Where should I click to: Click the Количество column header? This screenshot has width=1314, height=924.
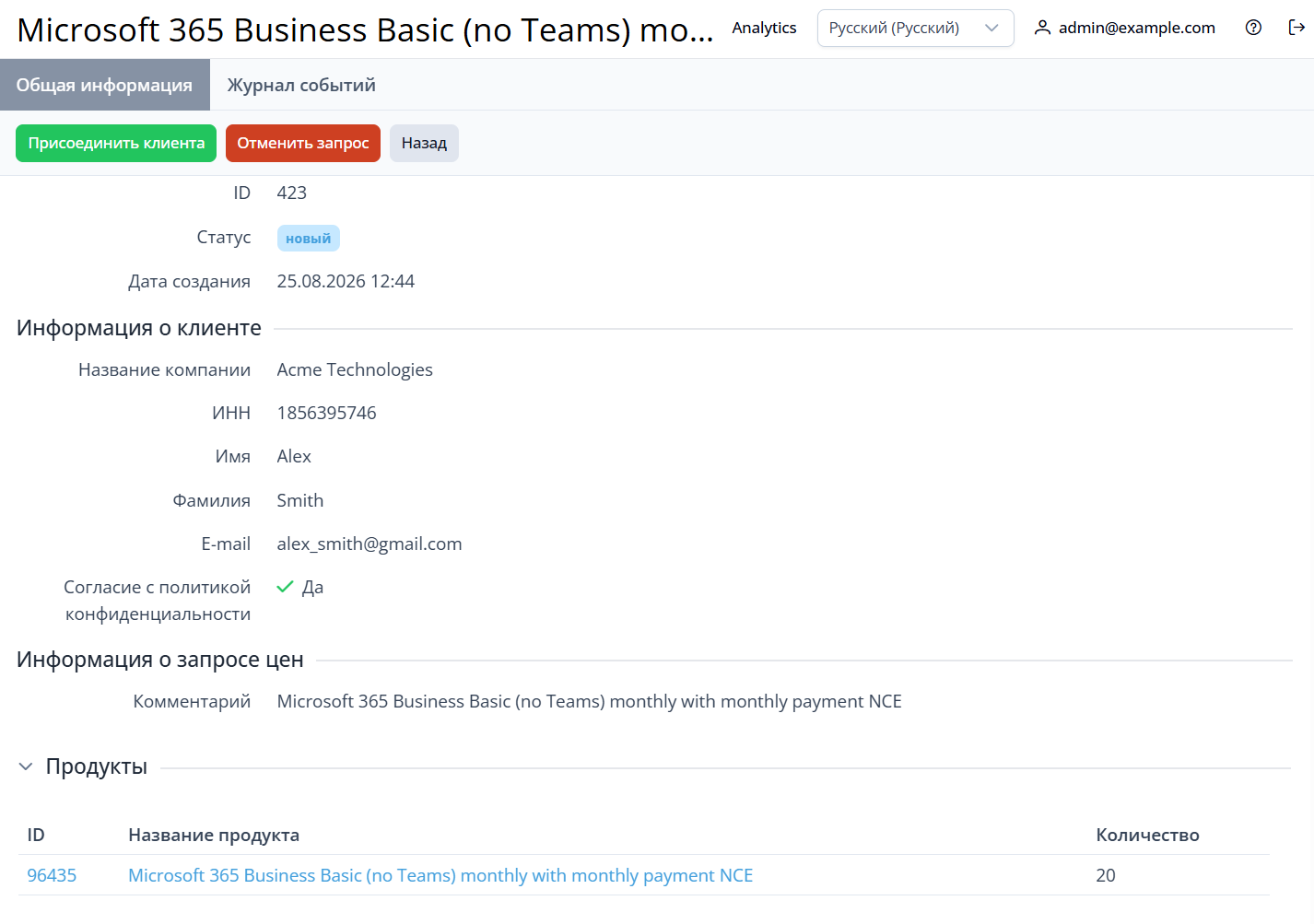1147,835
